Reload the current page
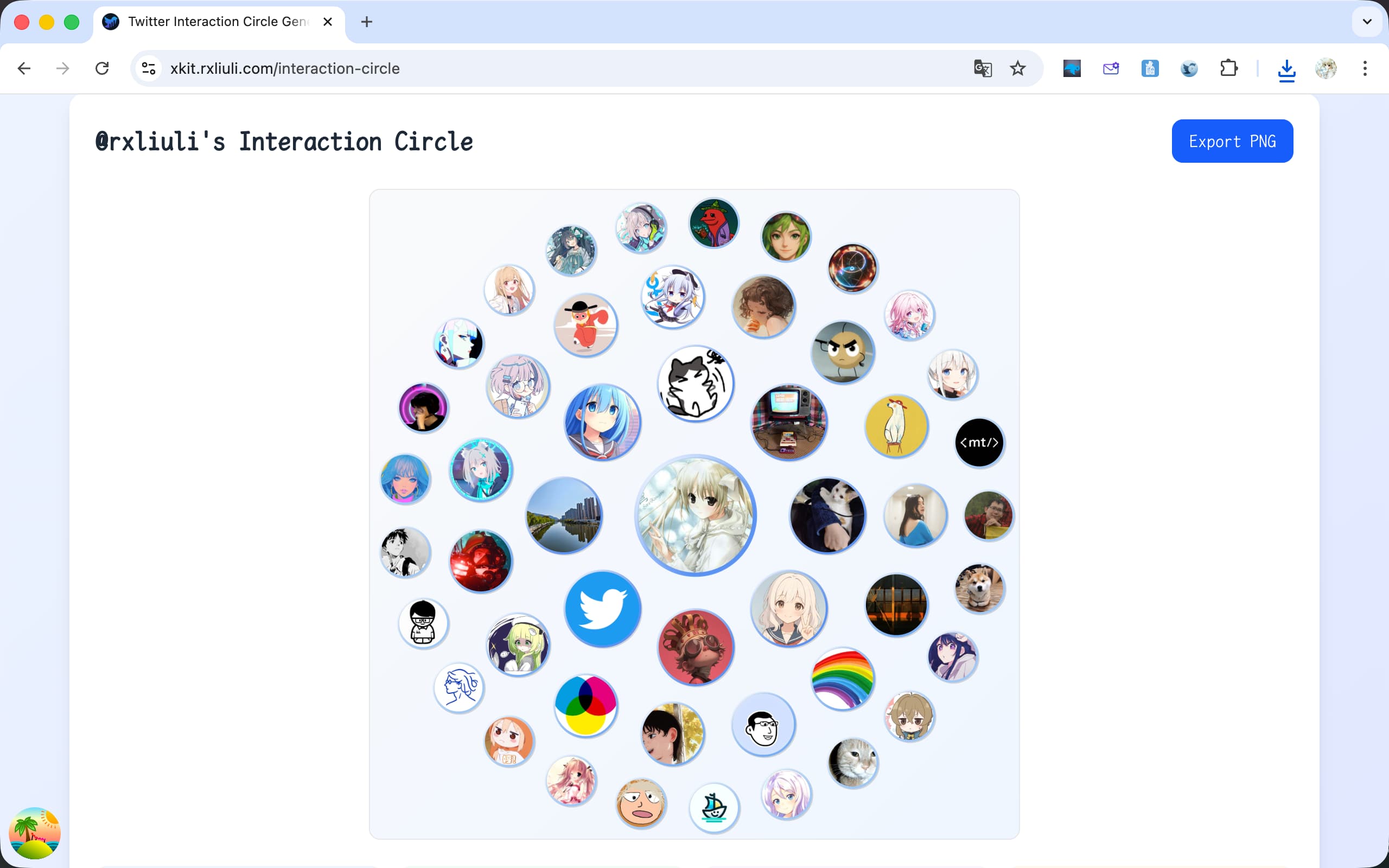This screenshot has height=868, width=1389. click(x=102, y=68)
